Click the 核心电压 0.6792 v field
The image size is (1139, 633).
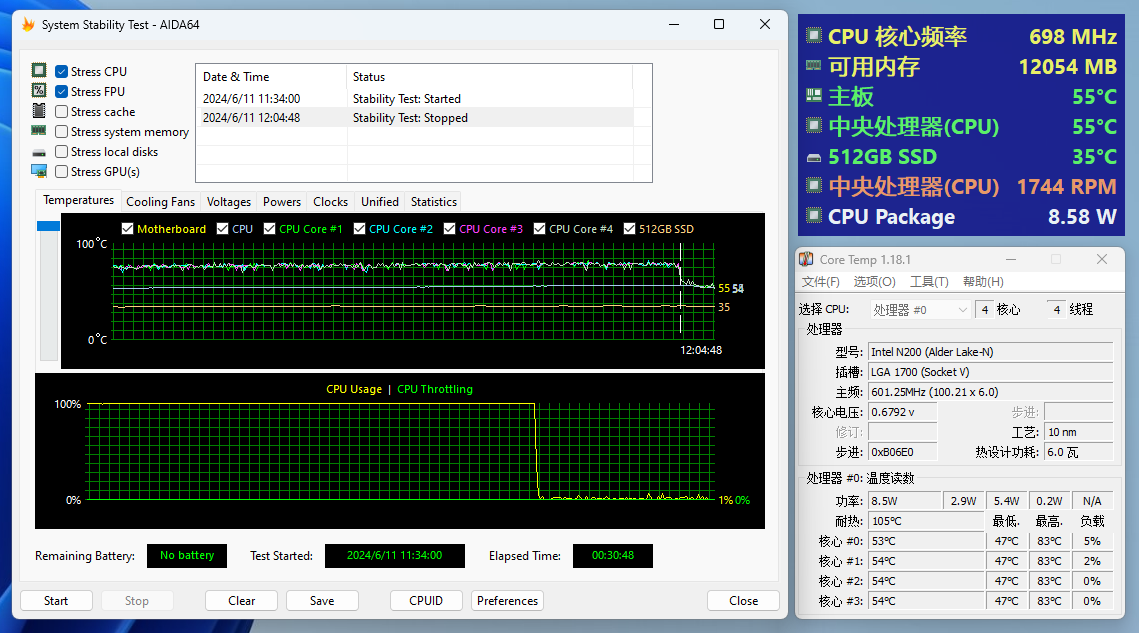pyautogui.click(x=903, y=412)
